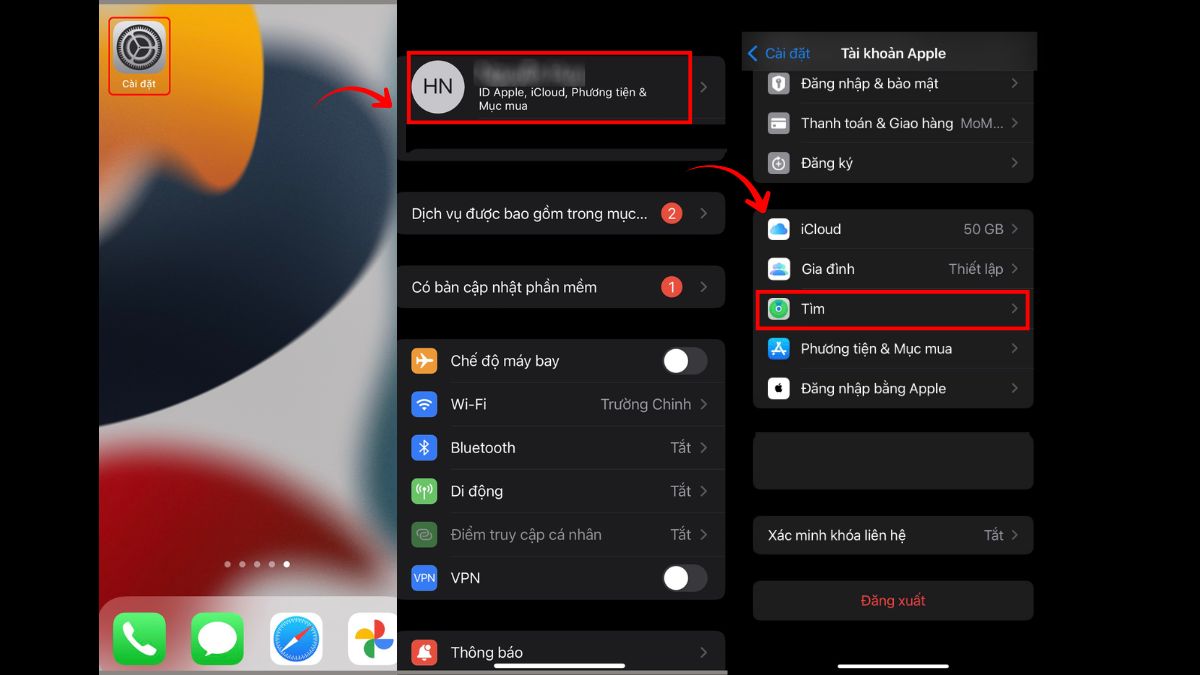Toggle Chế độ máy bay switch

tap(685, 361)
